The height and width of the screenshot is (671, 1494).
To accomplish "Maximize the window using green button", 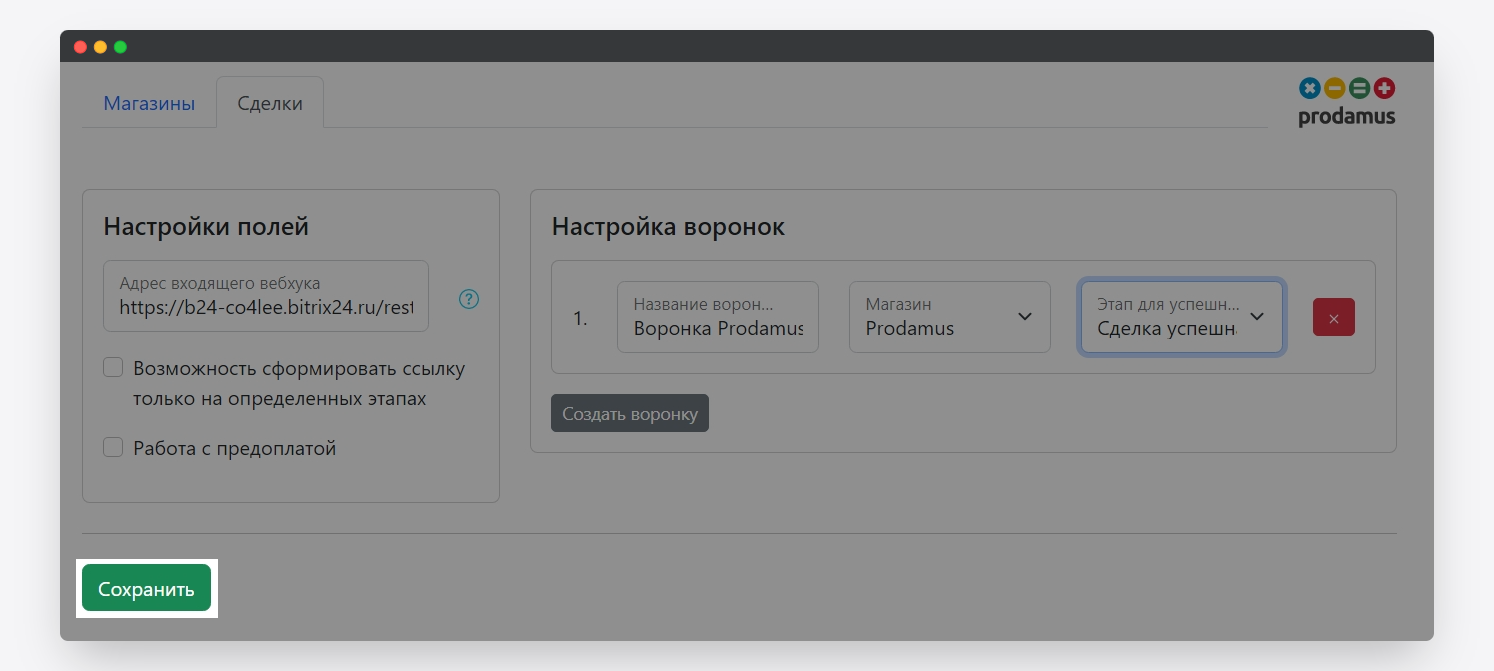I will click(x=120, y=47).
